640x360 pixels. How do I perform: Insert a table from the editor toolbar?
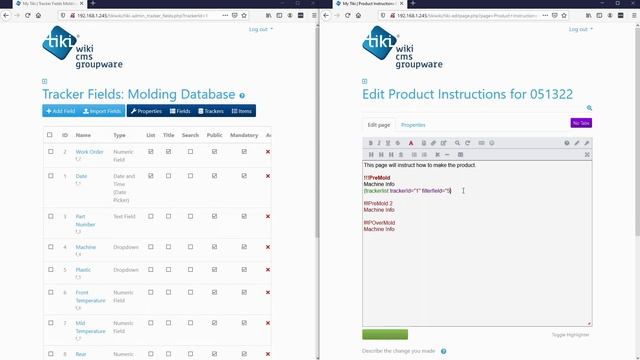click(460, 155)
